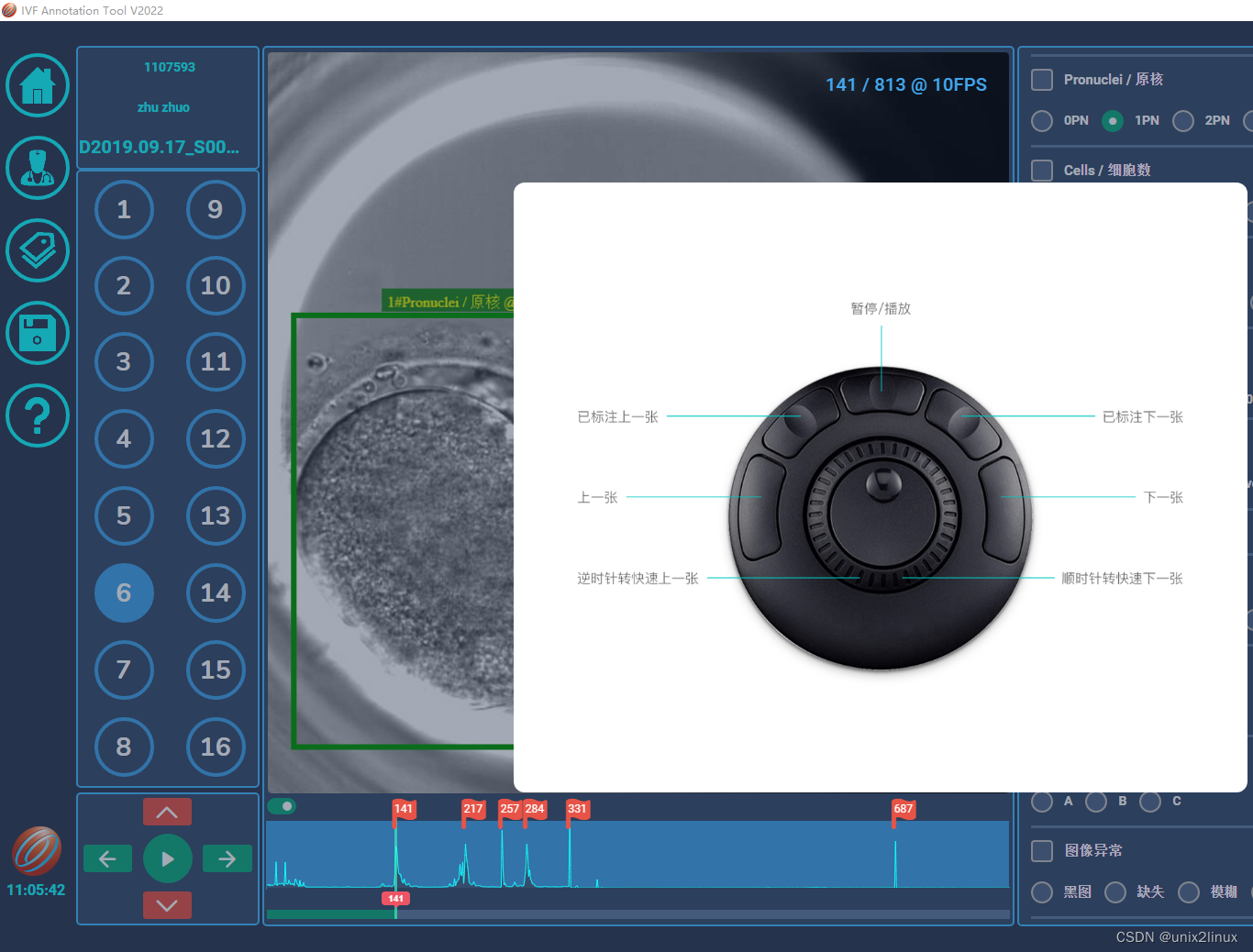Select embryo well number 1
The image size is (1253, 952).
click(x=124, y=209)
